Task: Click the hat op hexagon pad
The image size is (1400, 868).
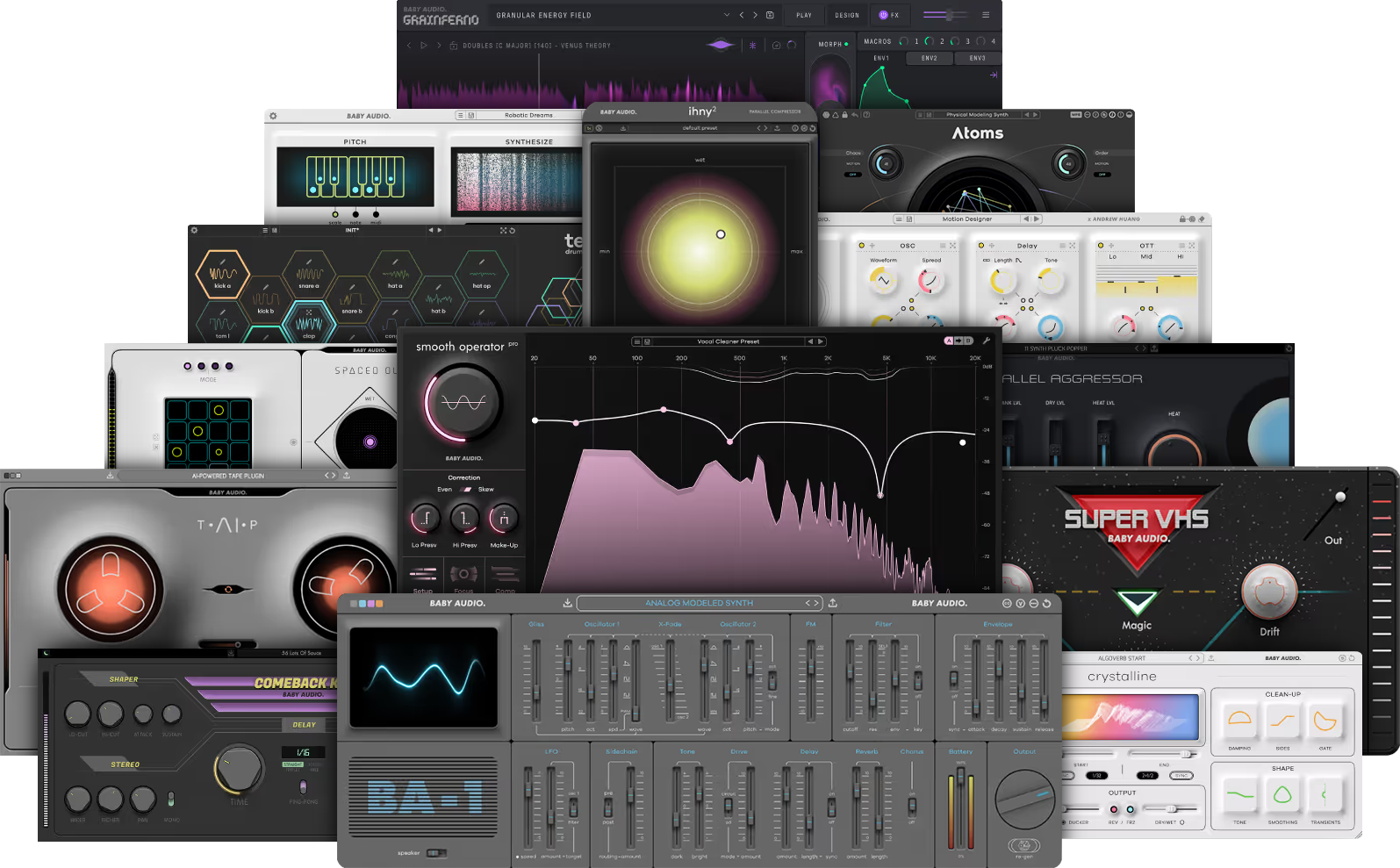Action: (482, 272)
